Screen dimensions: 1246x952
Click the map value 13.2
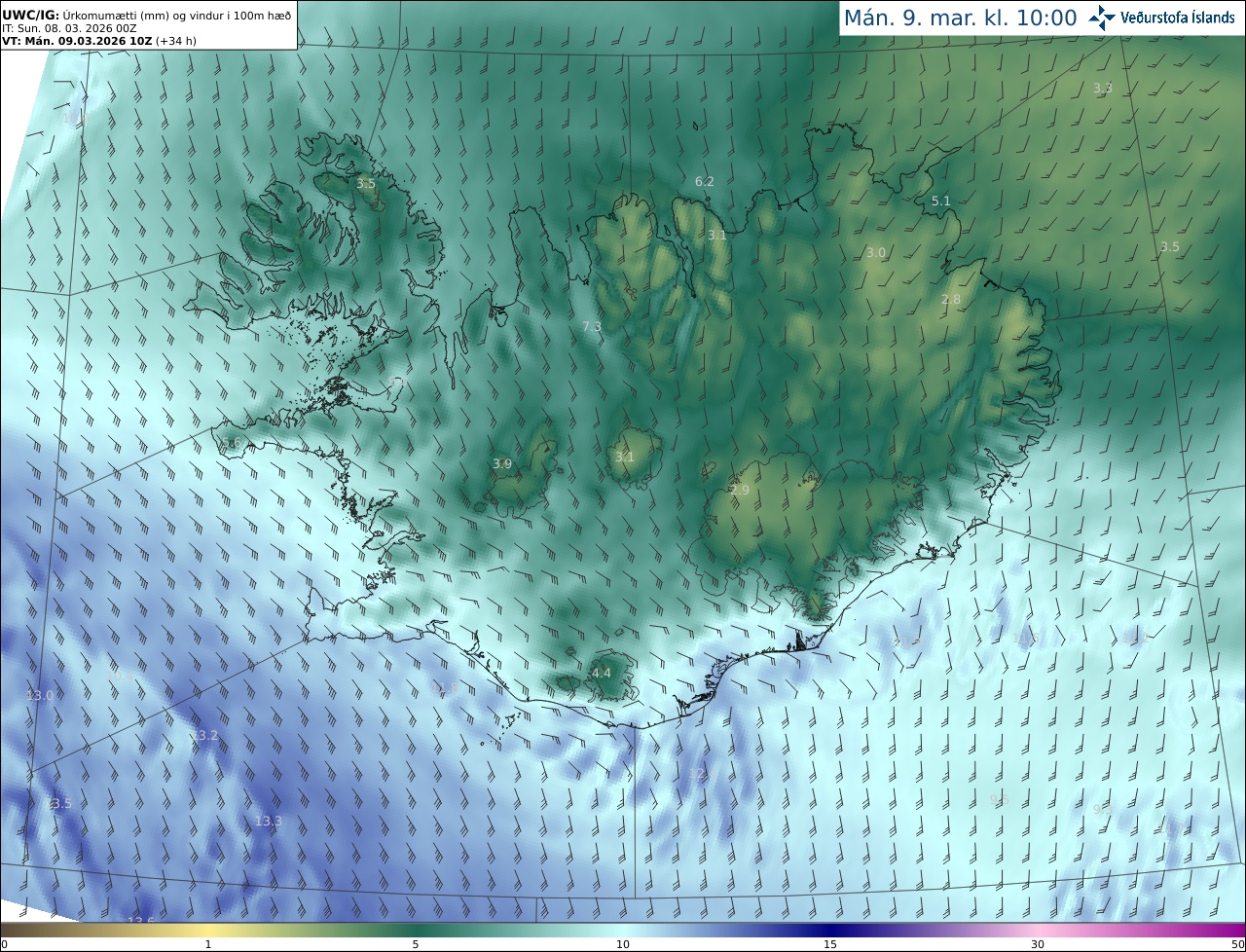tap(204, 736)
